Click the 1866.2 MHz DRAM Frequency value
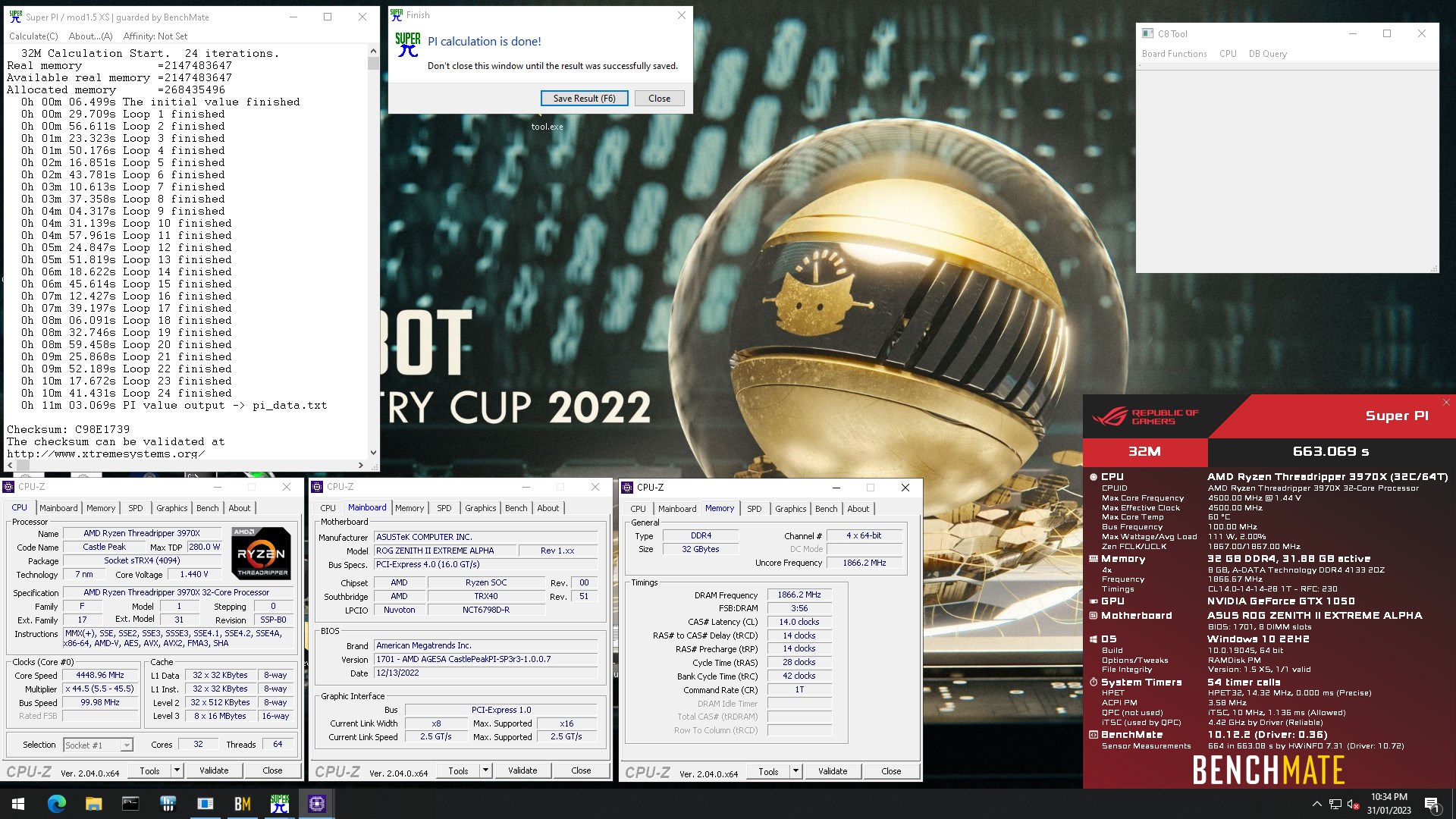 point(799,595)
